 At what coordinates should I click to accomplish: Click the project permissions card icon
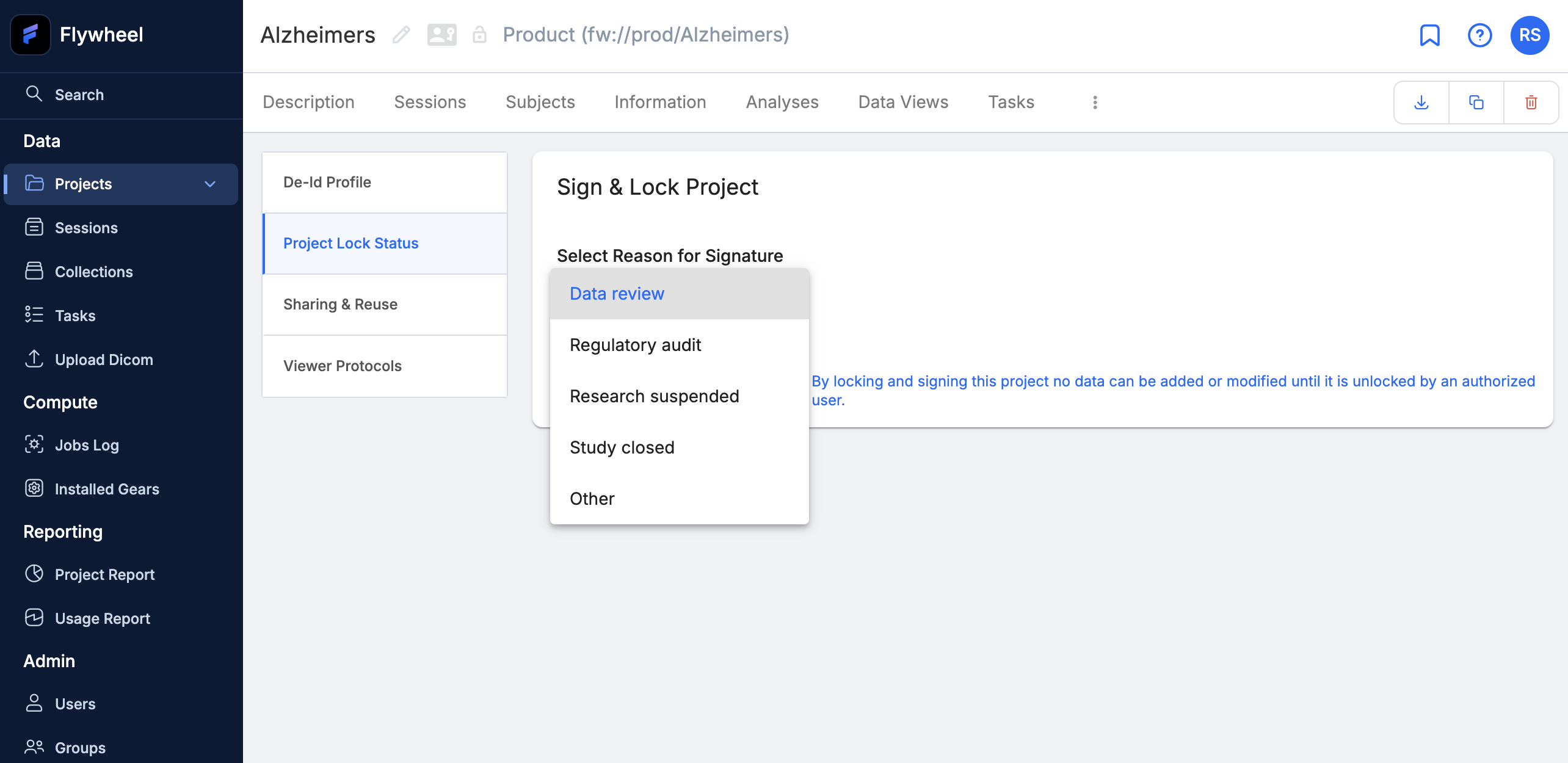442,35
